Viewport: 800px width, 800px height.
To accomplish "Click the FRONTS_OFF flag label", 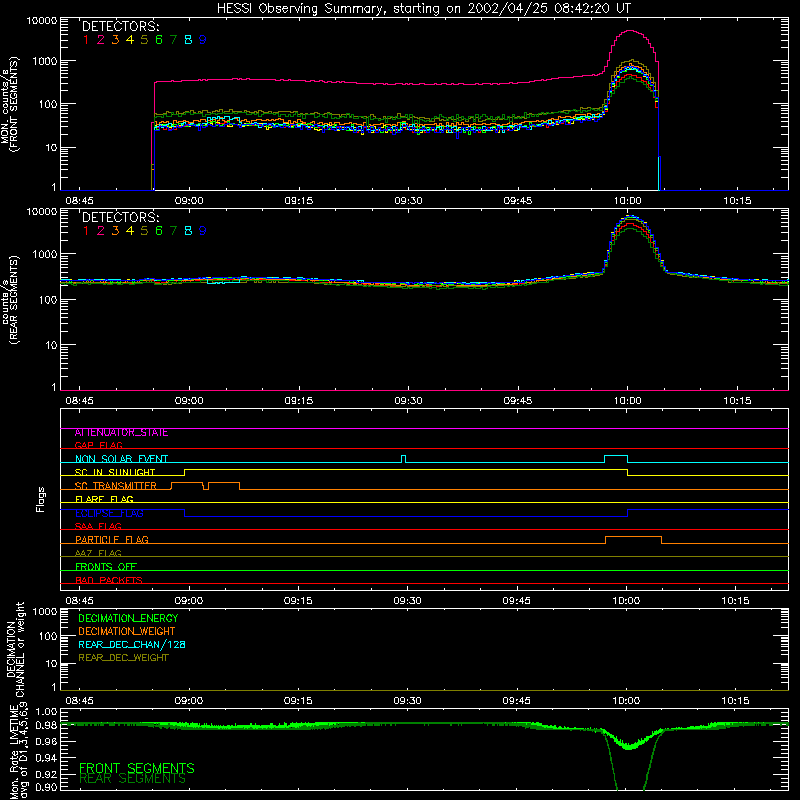I will point(106,567).
